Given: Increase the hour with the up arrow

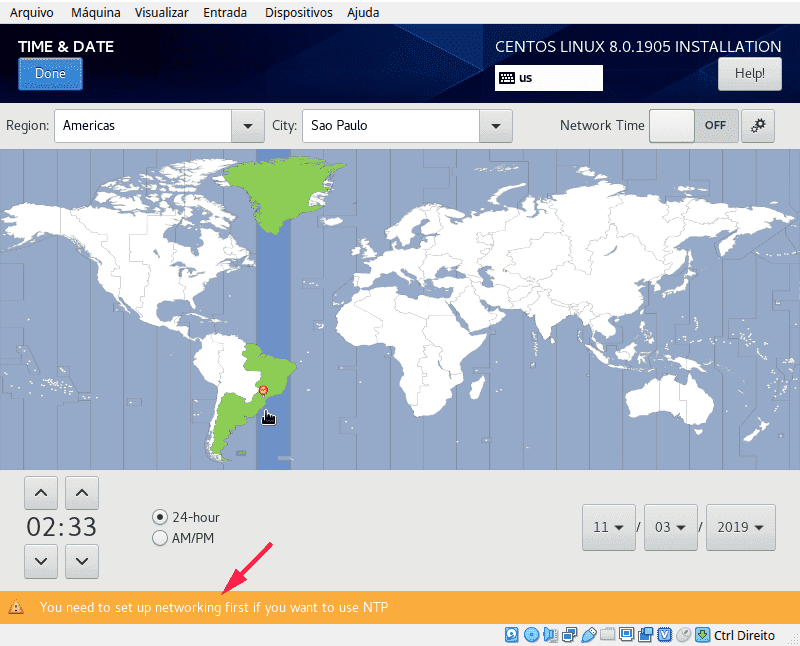Looking at the screenshot, I should 41,493.
